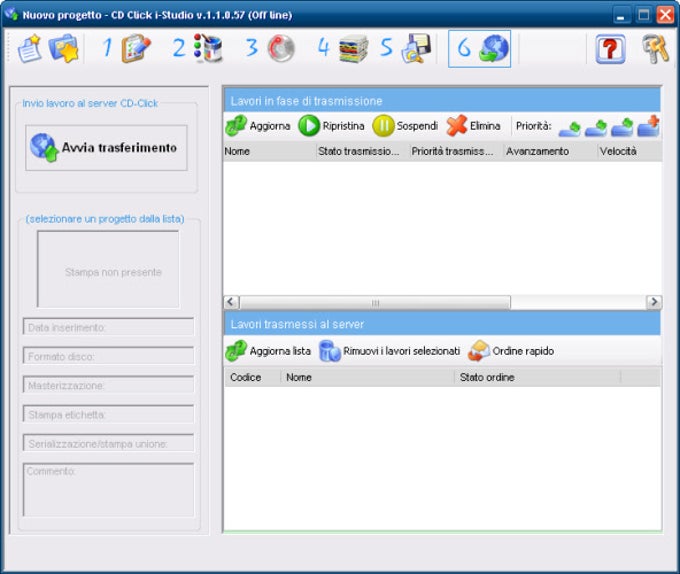Click left arrow of horizontal scrollbar
The width and height of the screenshot is (680, 574).
click(231, 302)
